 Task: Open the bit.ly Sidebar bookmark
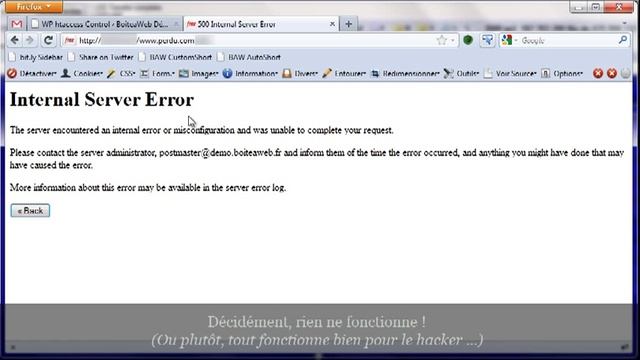36,57
